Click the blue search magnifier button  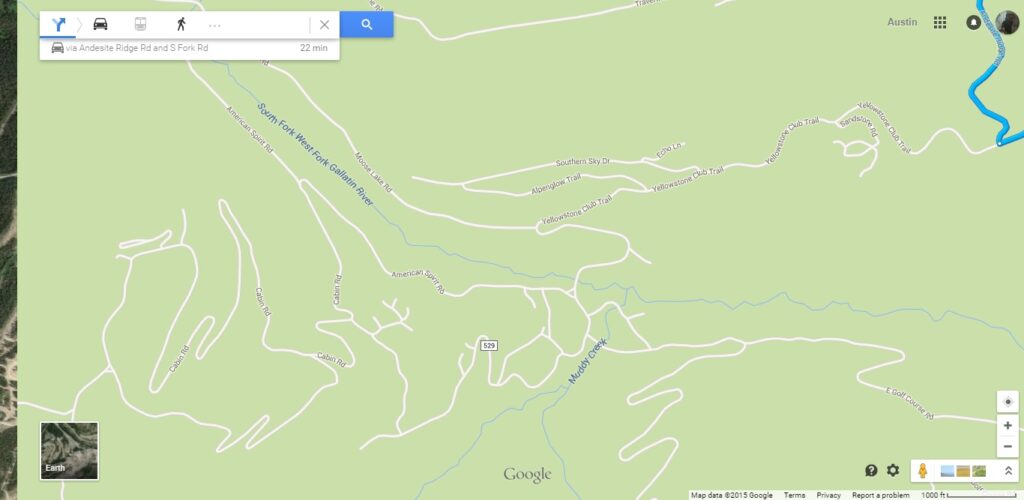tap(366, 25)
